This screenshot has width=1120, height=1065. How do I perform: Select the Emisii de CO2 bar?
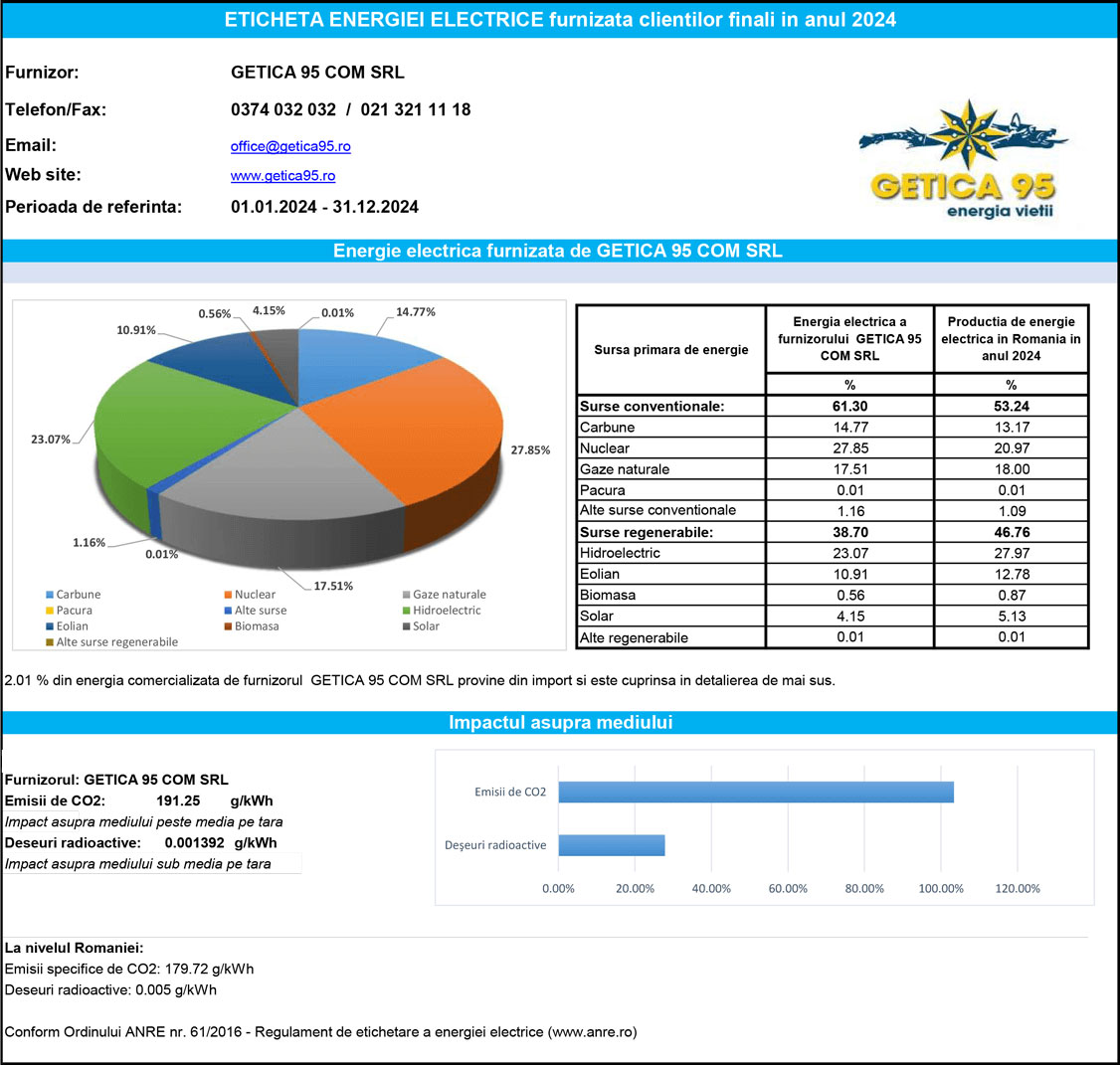pos(756,792)
